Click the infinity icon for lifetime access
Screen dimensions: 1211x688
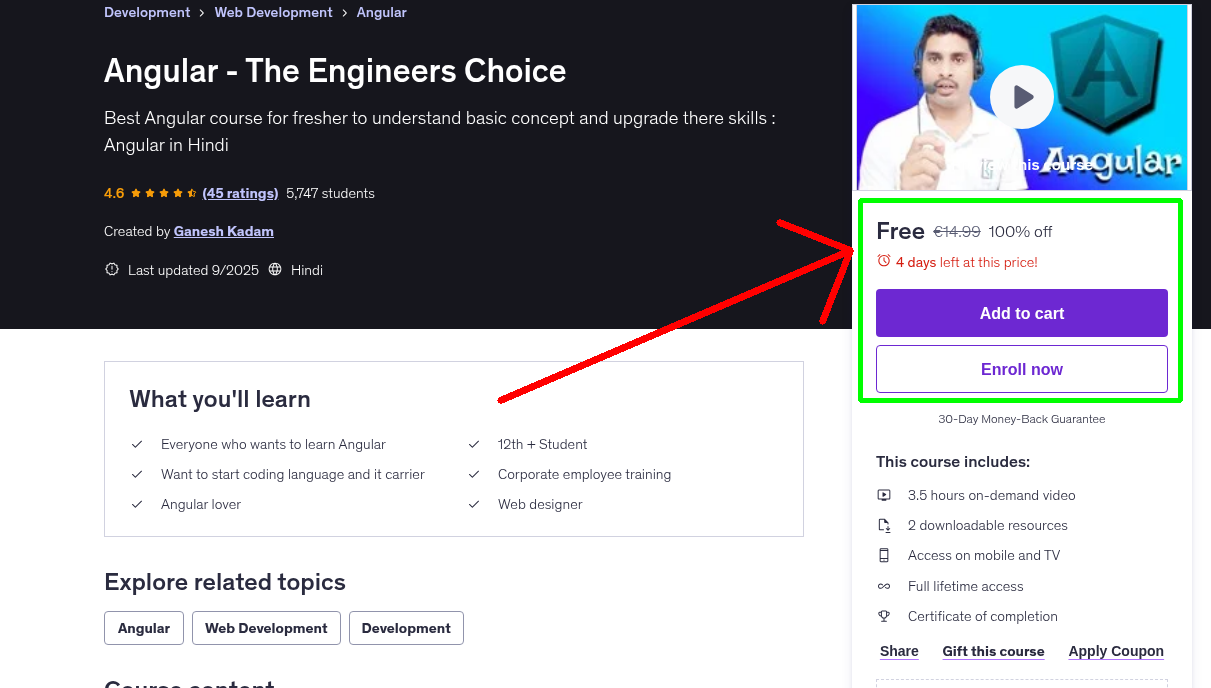pos(884,586)
